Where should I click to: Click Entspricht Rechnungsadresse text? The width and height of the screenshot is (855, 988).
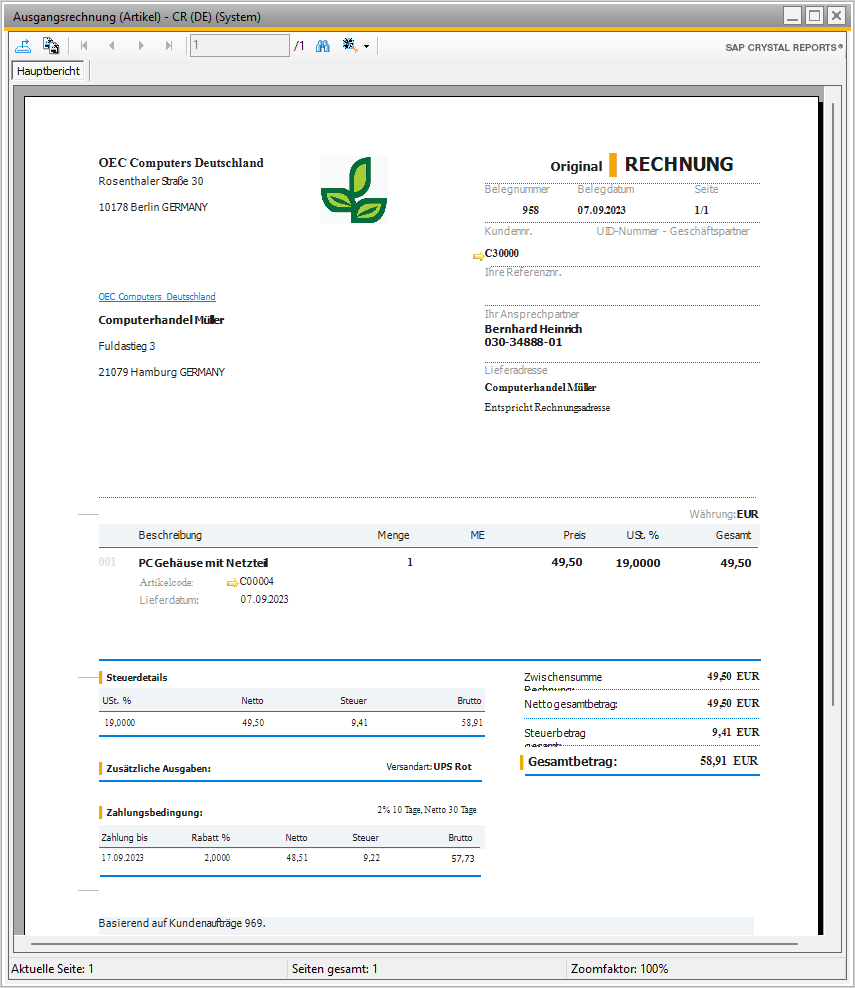point(547,408)
